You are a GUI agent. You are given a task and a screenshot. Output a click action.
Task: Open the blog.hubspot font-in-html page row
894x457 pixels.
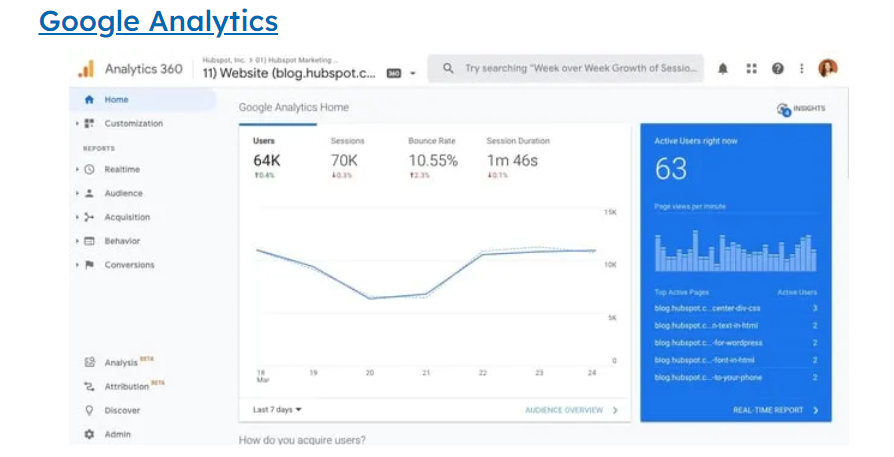(x=735, y=360)
